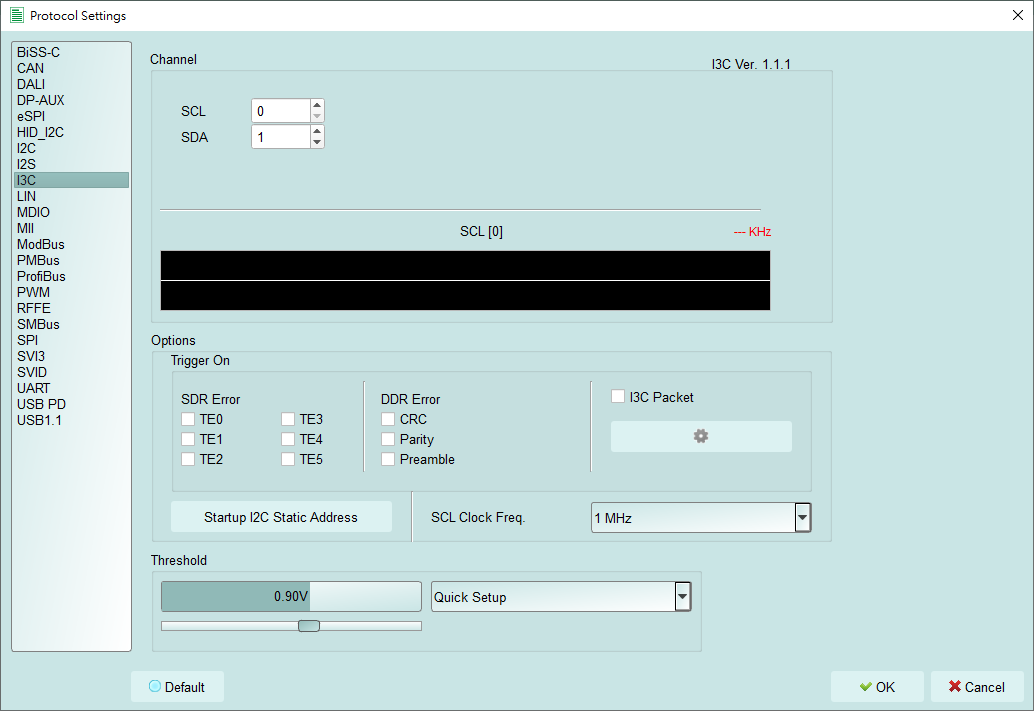Screen dimensions: 1034x711
Task: Enable TE4 SDR error trigger
Action: [288, 439]
